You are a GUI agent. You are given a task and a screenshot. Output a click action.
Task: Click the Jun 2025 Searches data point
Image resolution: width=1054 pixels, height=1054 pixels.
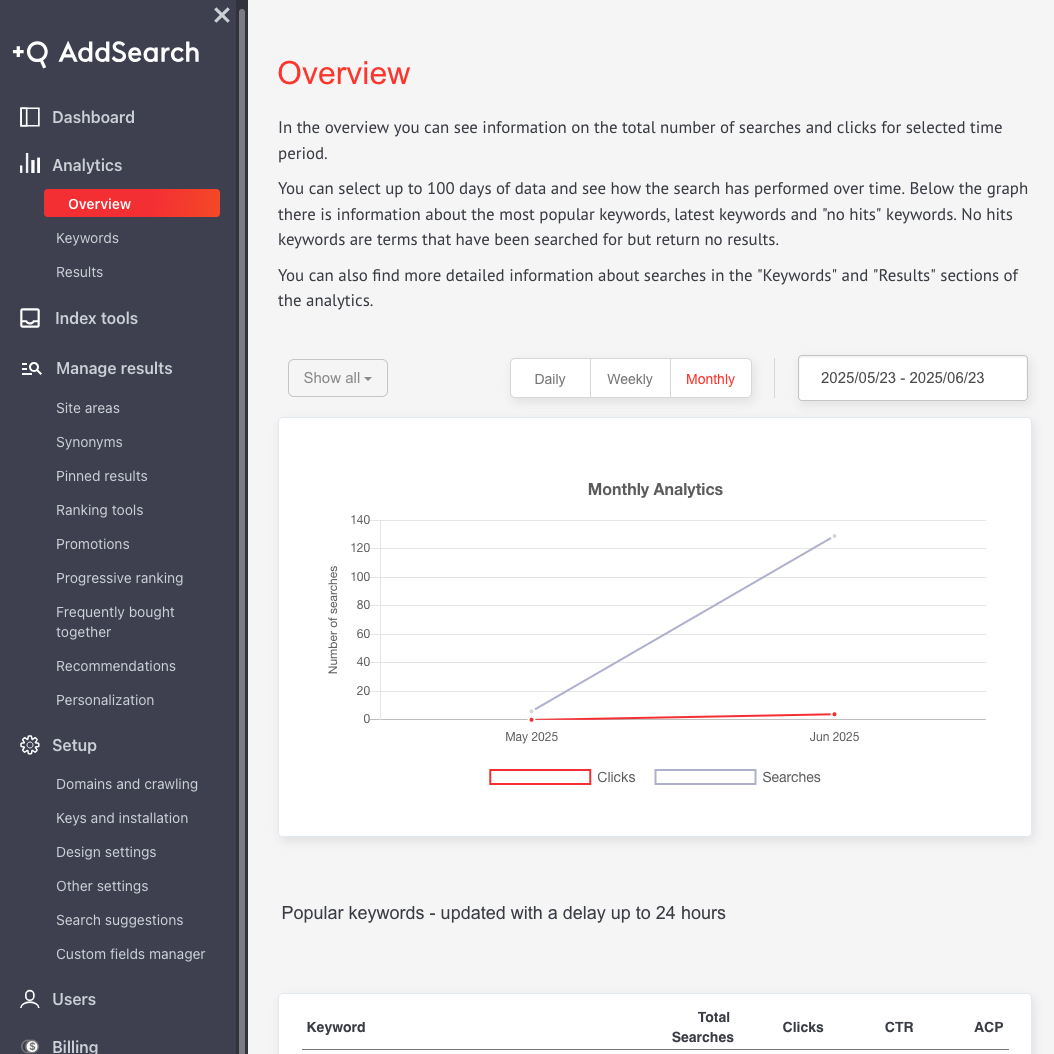coord(834,536)
